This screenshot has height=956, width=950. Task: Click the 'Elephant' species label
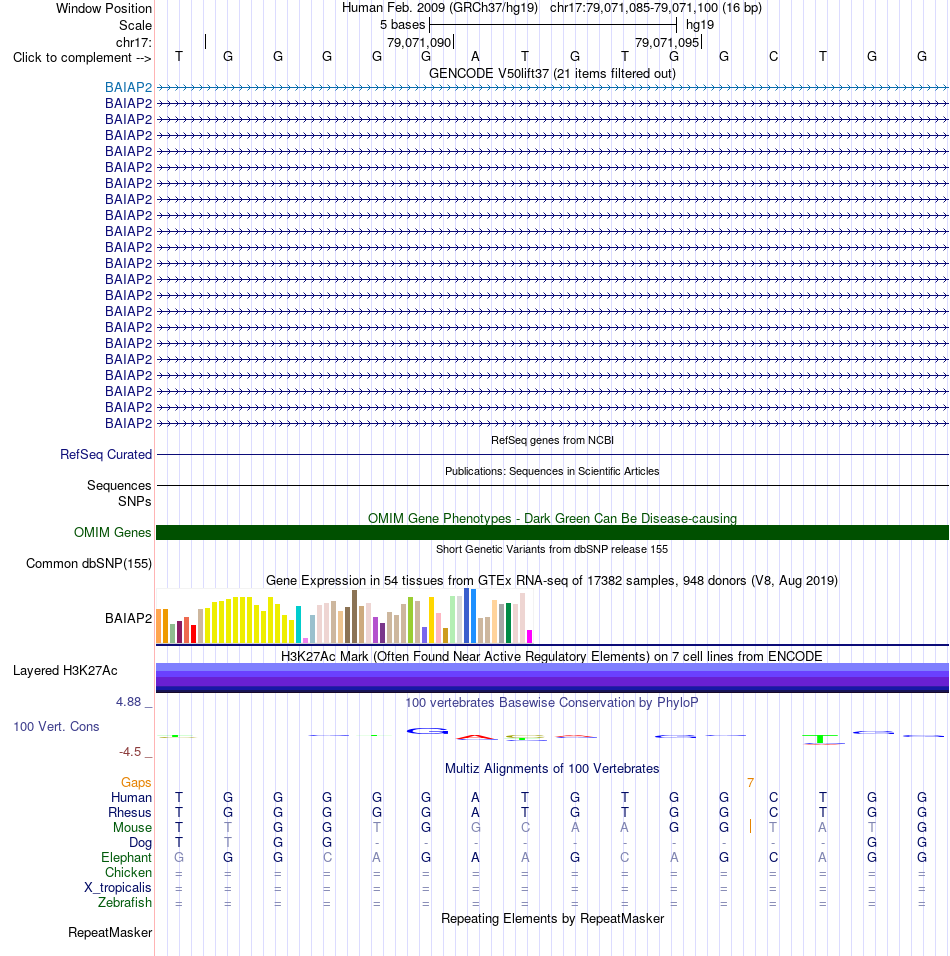pyautogui.click(x=126, y=857)
